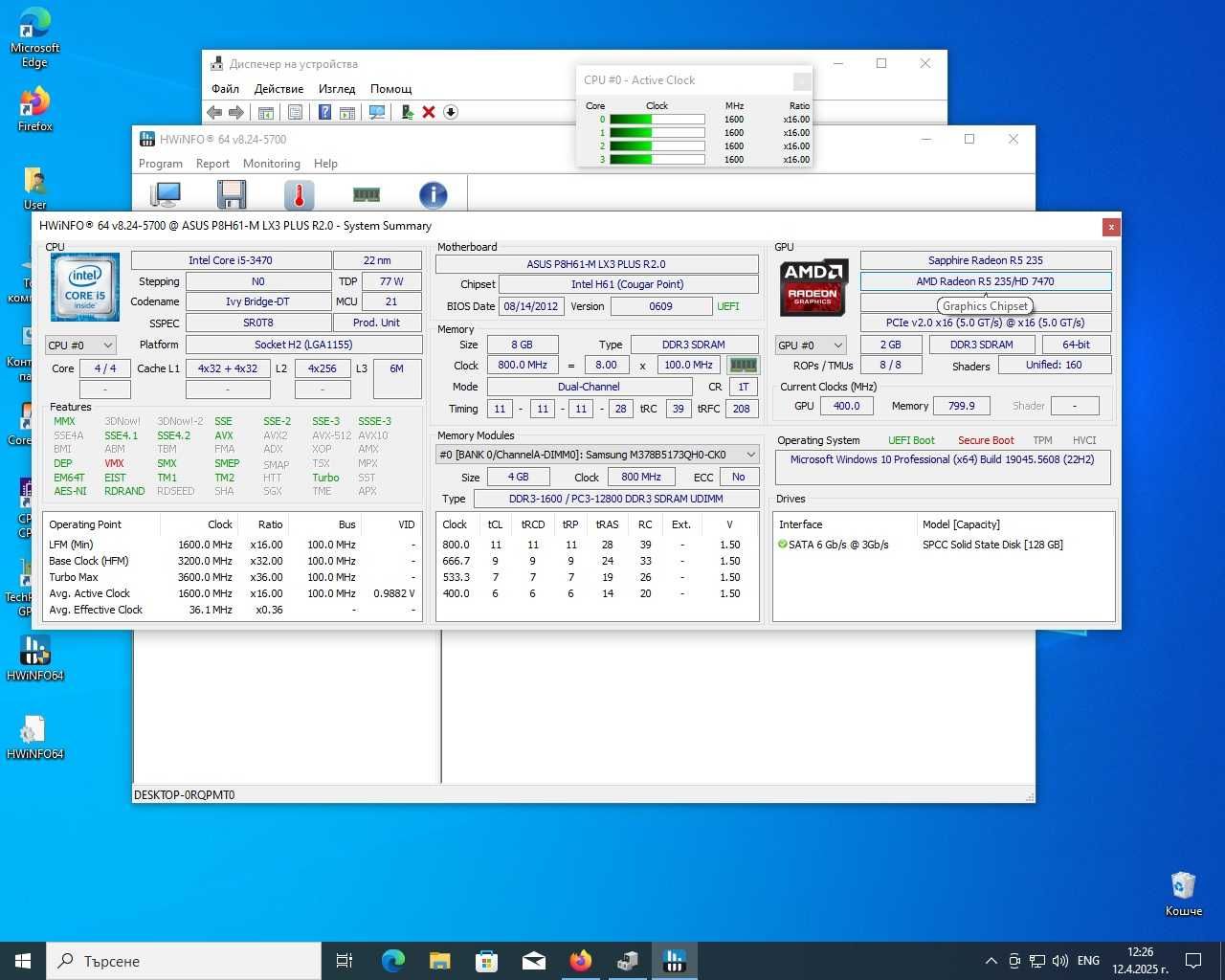Viewport: 1225px width, 980px height.
Task: Click HWiNFO Memory module toolbar icon
Action: click(x=367, y=194)
